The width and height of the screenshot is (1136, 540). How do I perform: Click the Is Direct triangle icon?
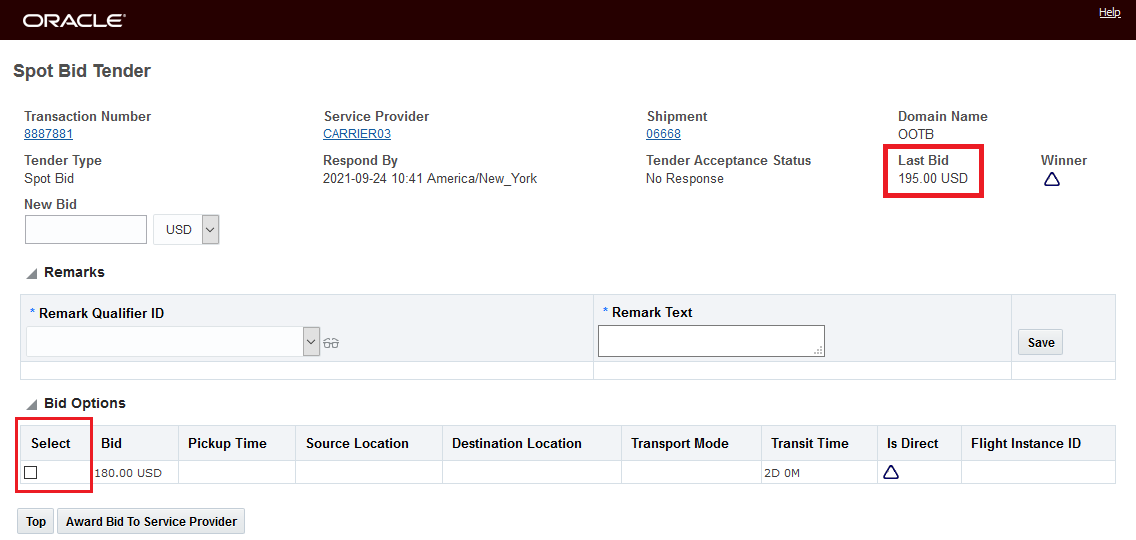coord(890,473)
